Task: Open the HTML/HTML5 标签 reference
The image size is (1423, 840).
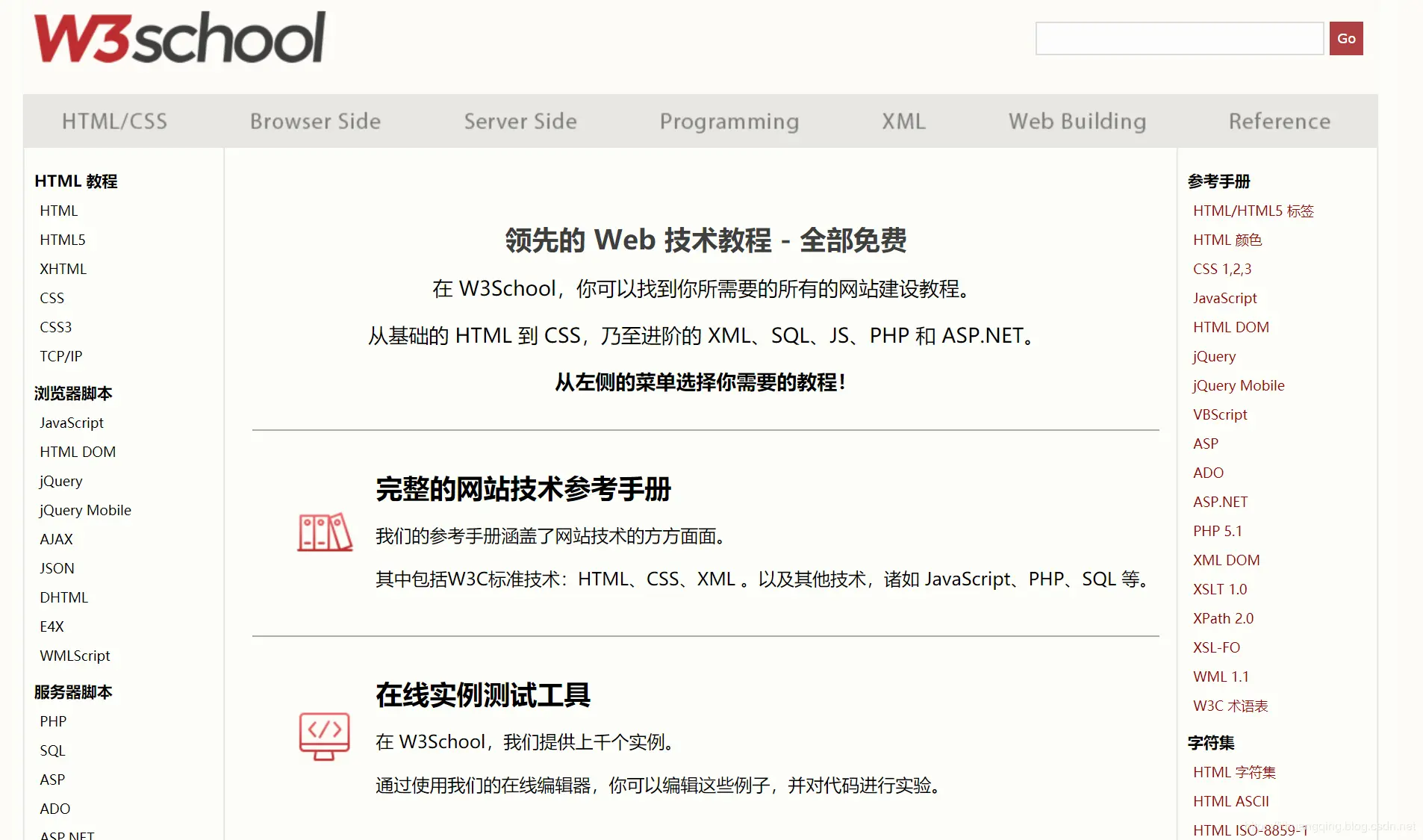Action: pos(1254,211)
